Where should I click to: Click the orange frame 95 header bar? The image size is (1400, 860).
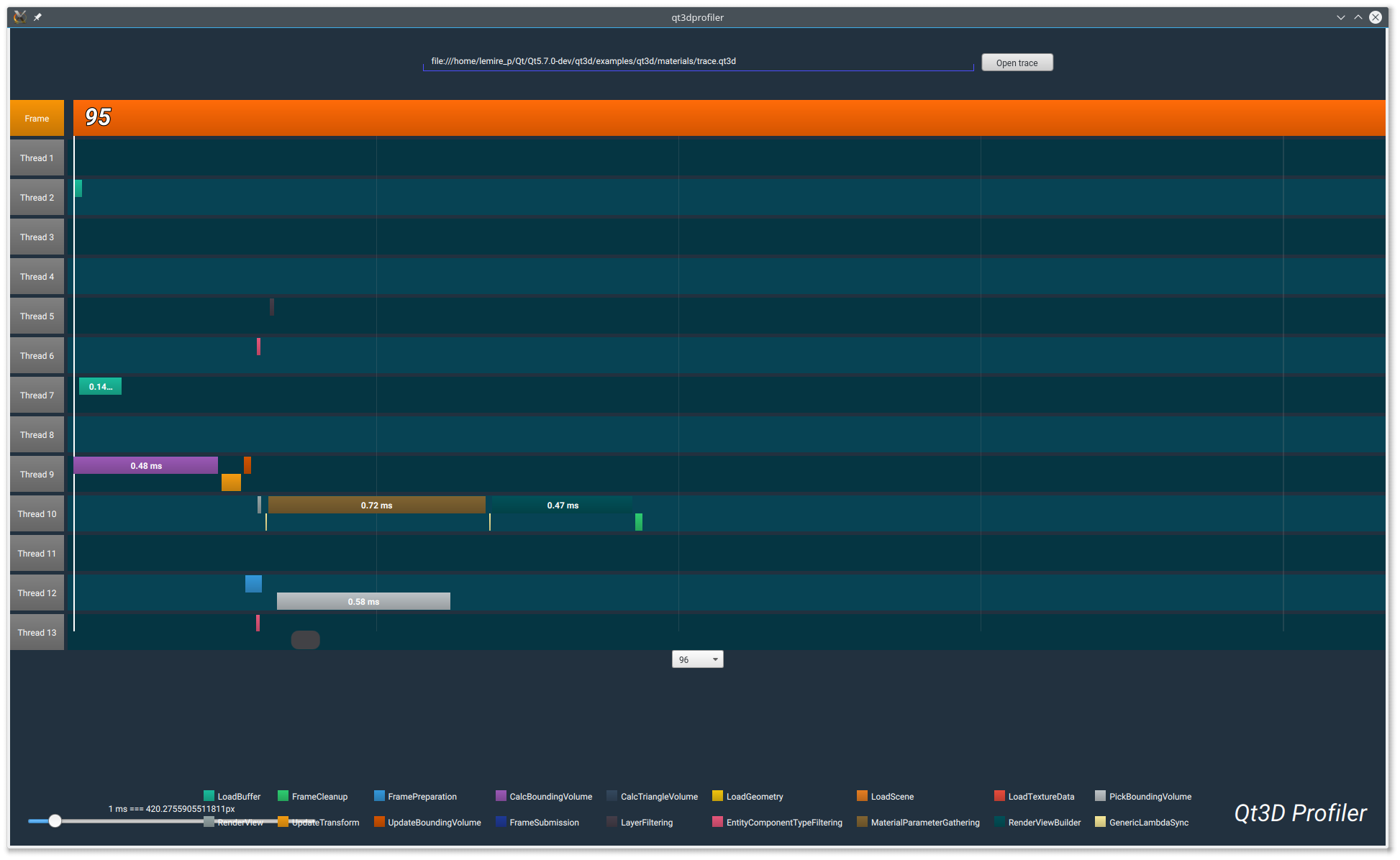(729, 118)
